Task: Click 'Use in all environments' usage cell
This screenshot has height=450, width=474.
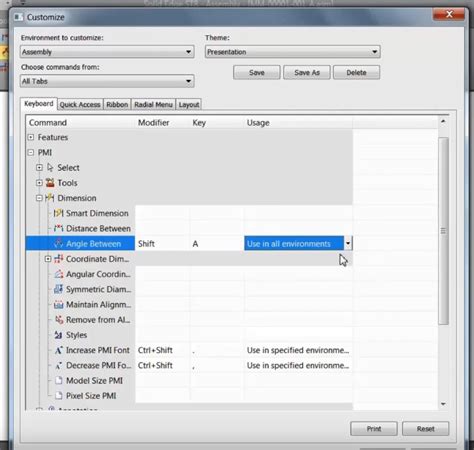Action: coord(294,244)
